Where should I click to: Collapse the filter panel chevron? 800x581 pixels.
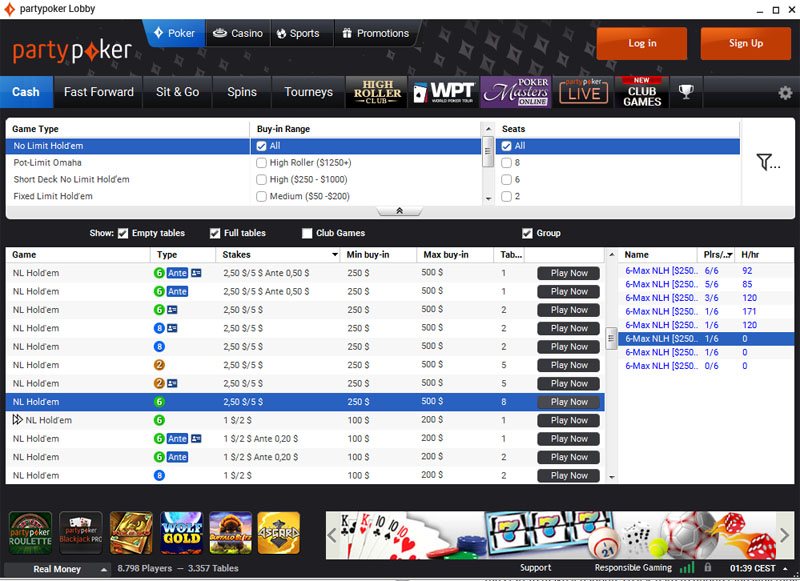(x=399, y=211)
